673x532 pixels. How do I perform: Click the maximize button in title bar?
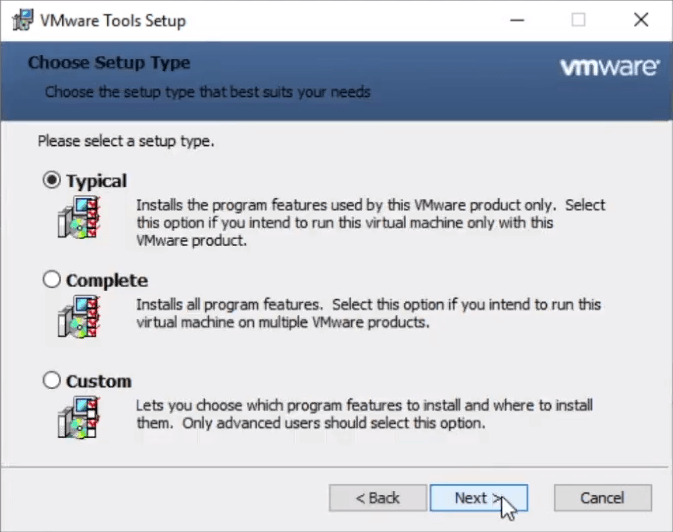click(579, 20)
